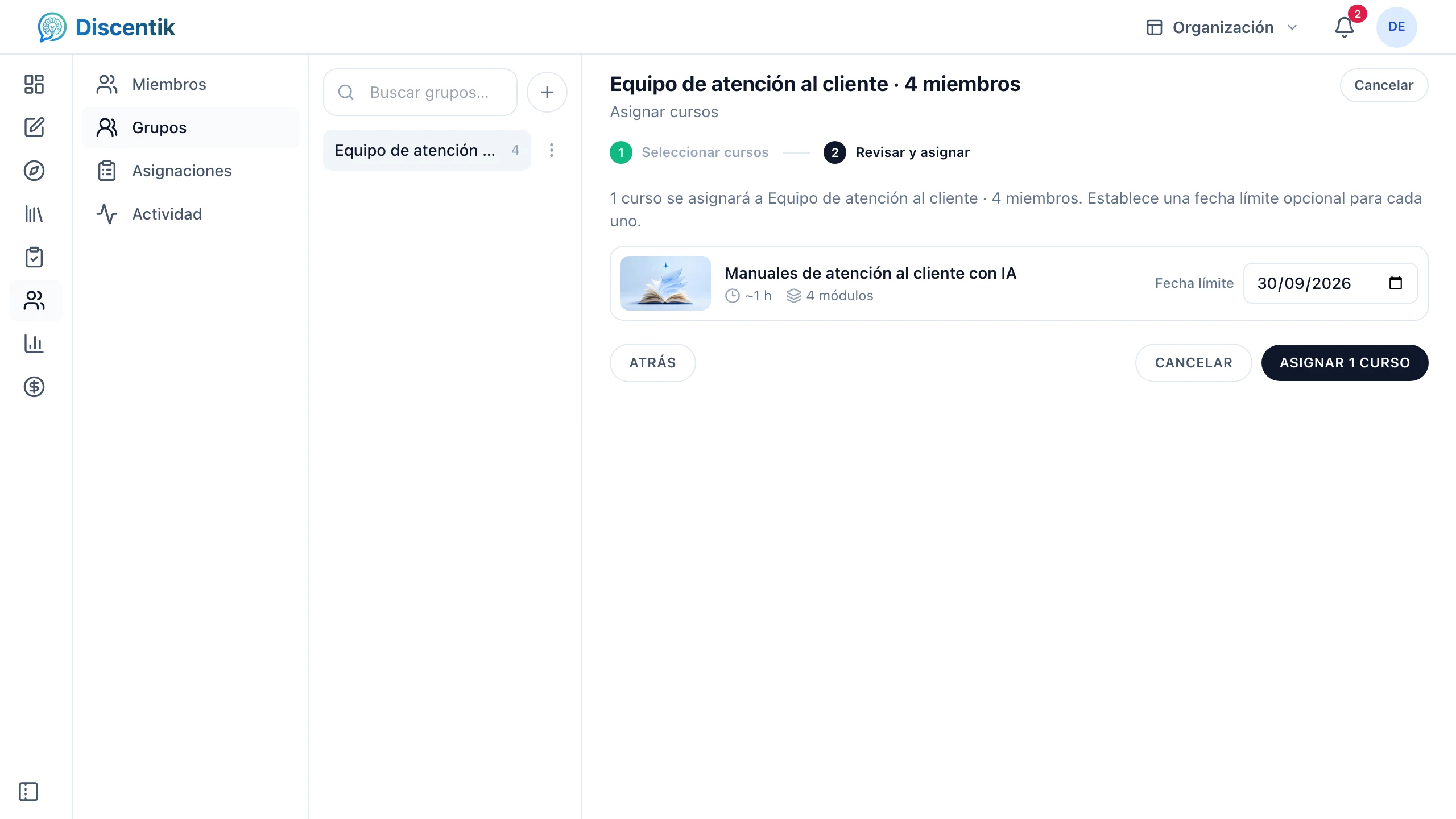Return to step 1 Seleccionar cursos

tap(689, 152)
